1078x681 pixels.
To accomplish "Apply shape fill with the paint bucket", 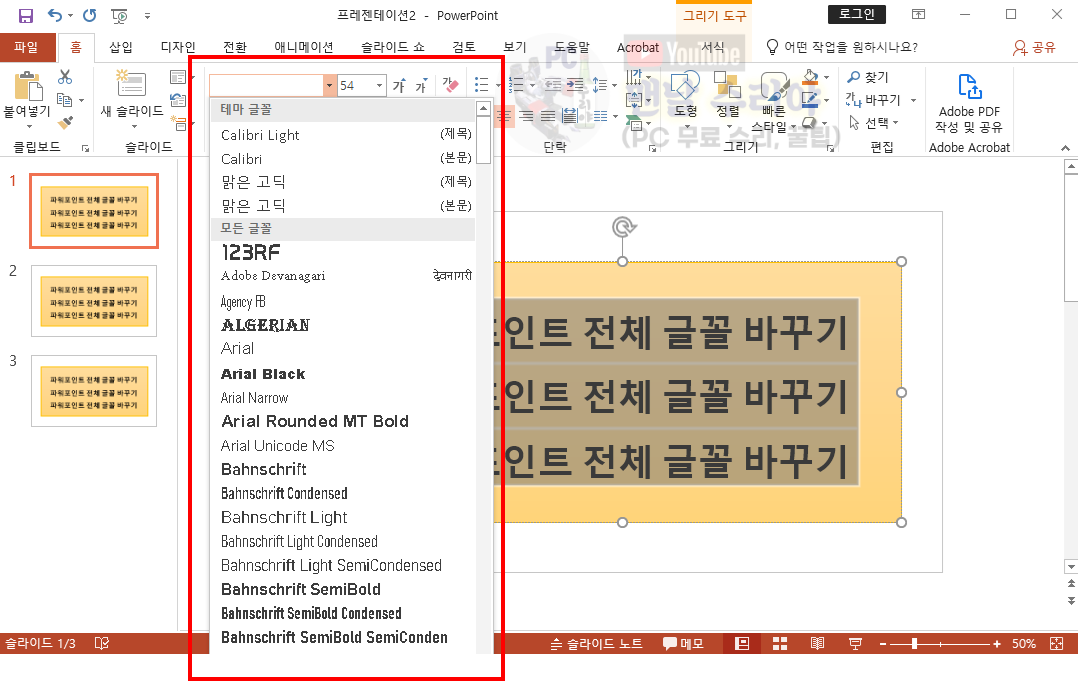I will click(x=811, y=76).
